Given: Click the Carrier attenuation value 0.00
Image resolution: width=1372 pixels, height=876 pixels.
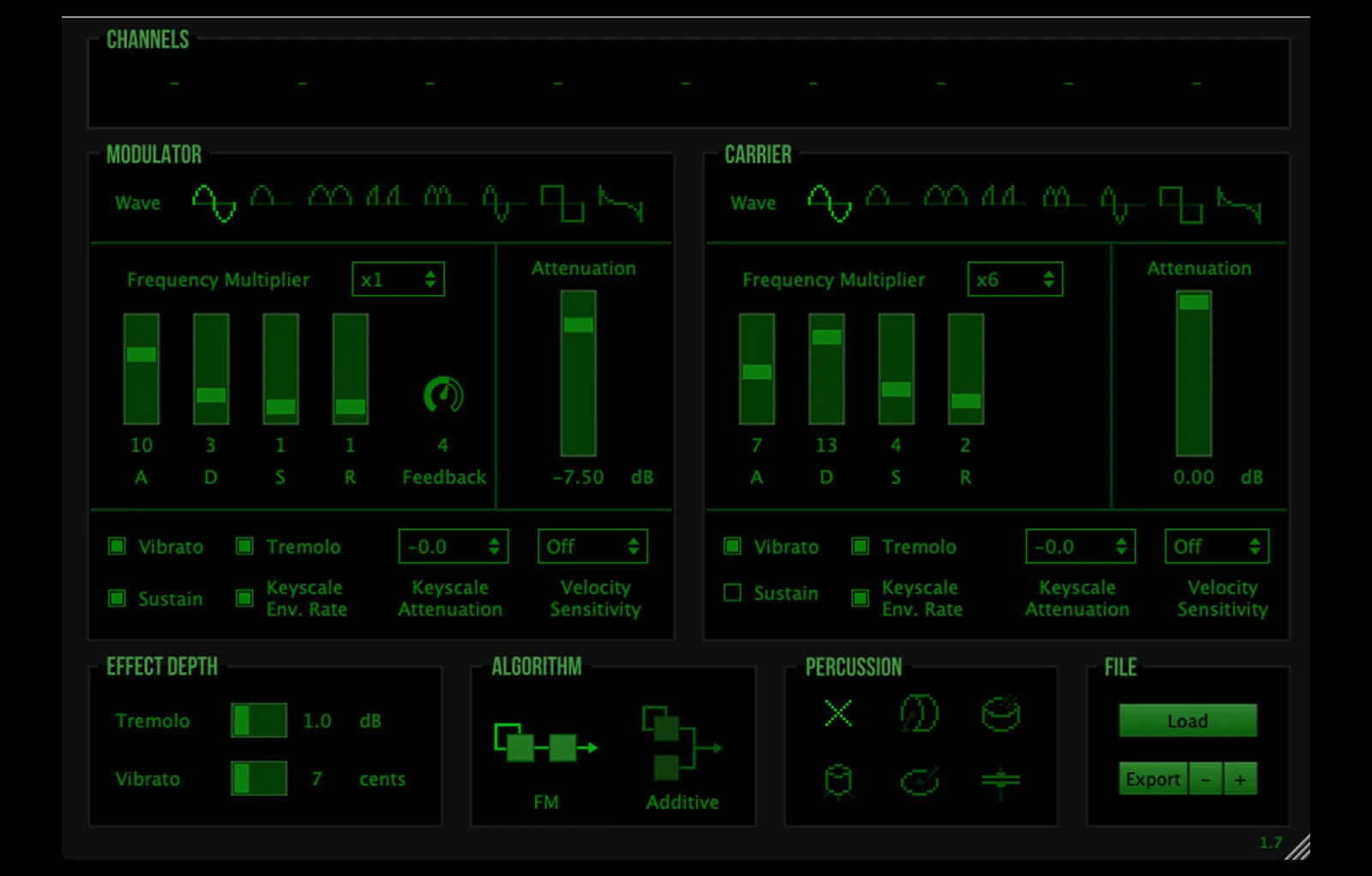Looking at the screenshot, I should 1194,477.
